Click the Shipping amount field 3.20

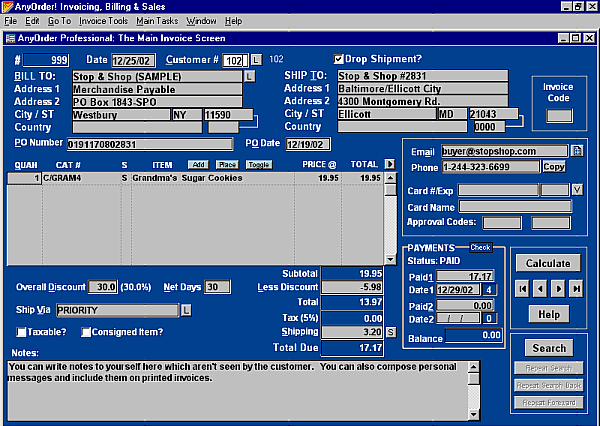[352, 332]
